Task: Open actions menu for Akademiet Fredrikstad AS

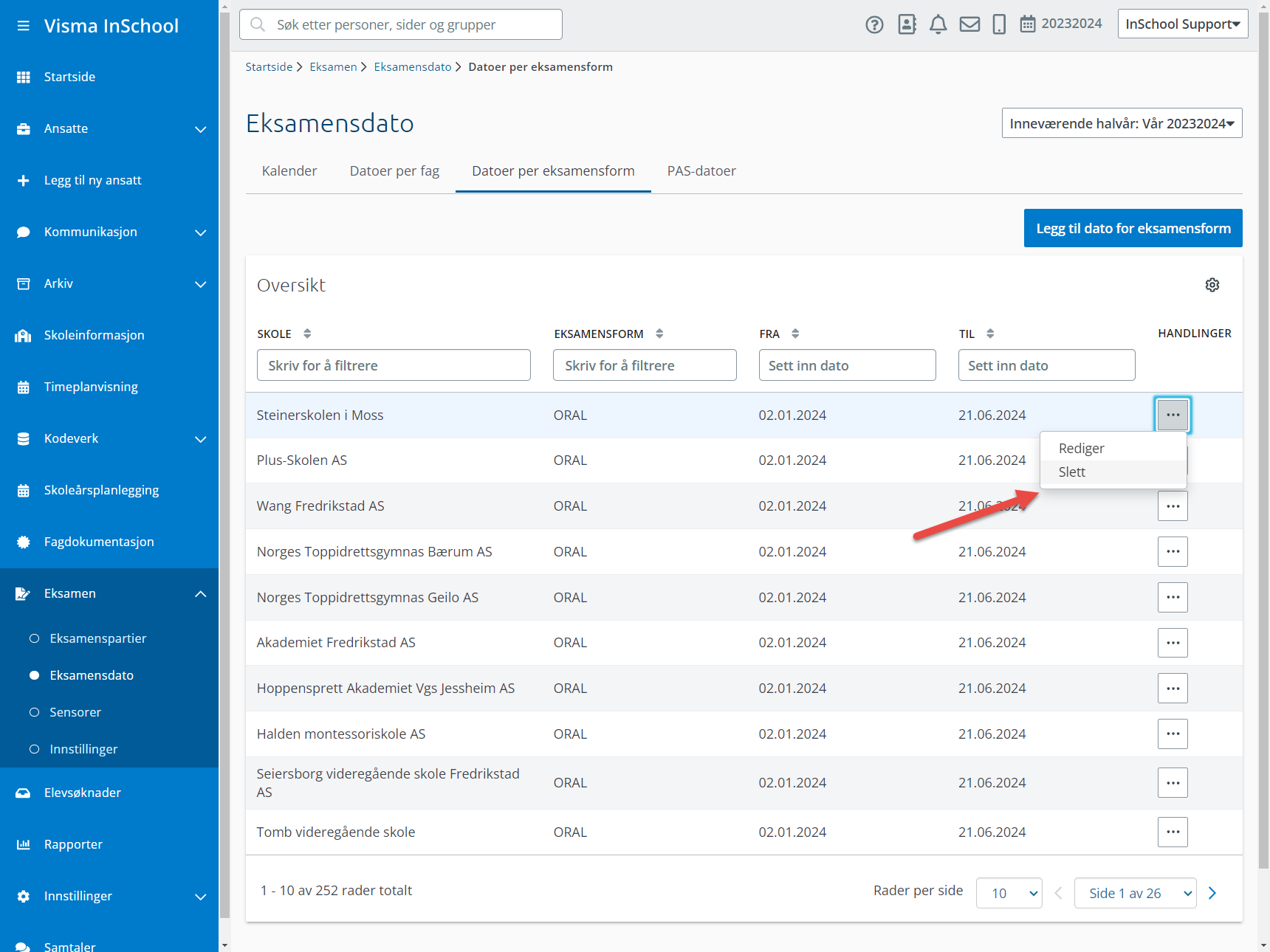Action: [x=1173, y=643]
